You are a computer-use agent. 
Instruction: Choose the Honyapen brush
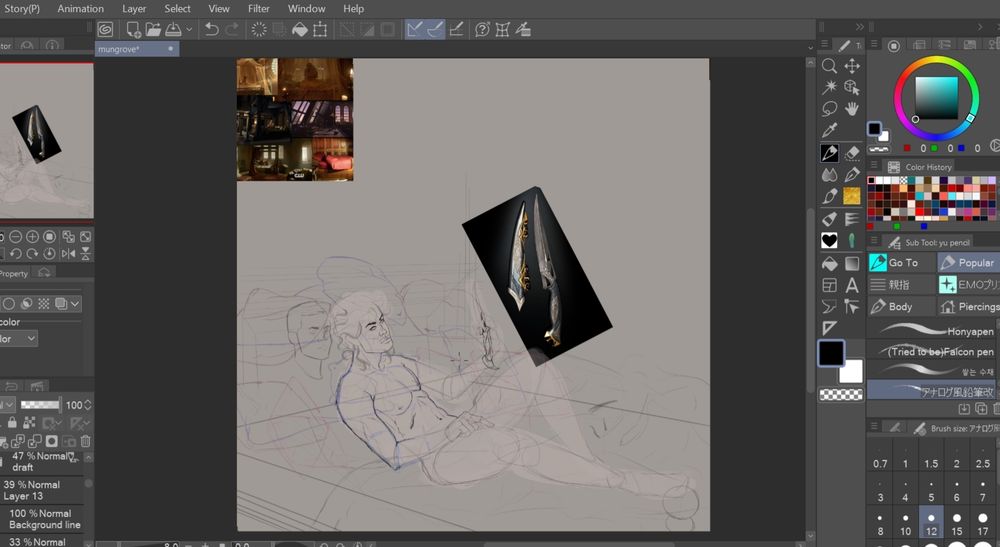(932, 330)
